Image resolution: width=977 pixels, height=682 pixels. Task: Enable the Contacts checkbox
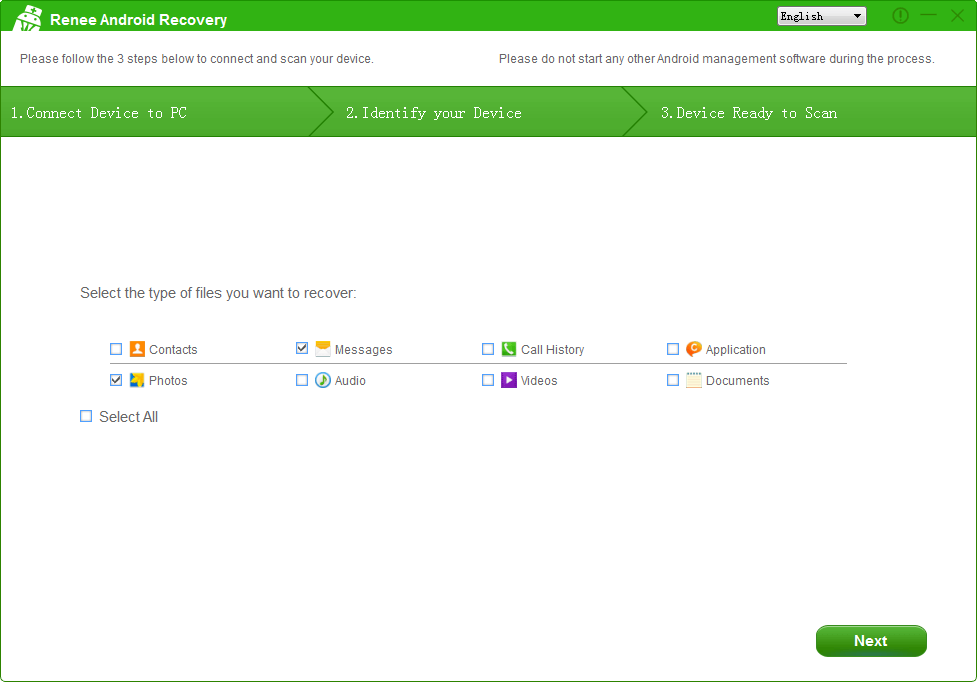pos(116,349)
